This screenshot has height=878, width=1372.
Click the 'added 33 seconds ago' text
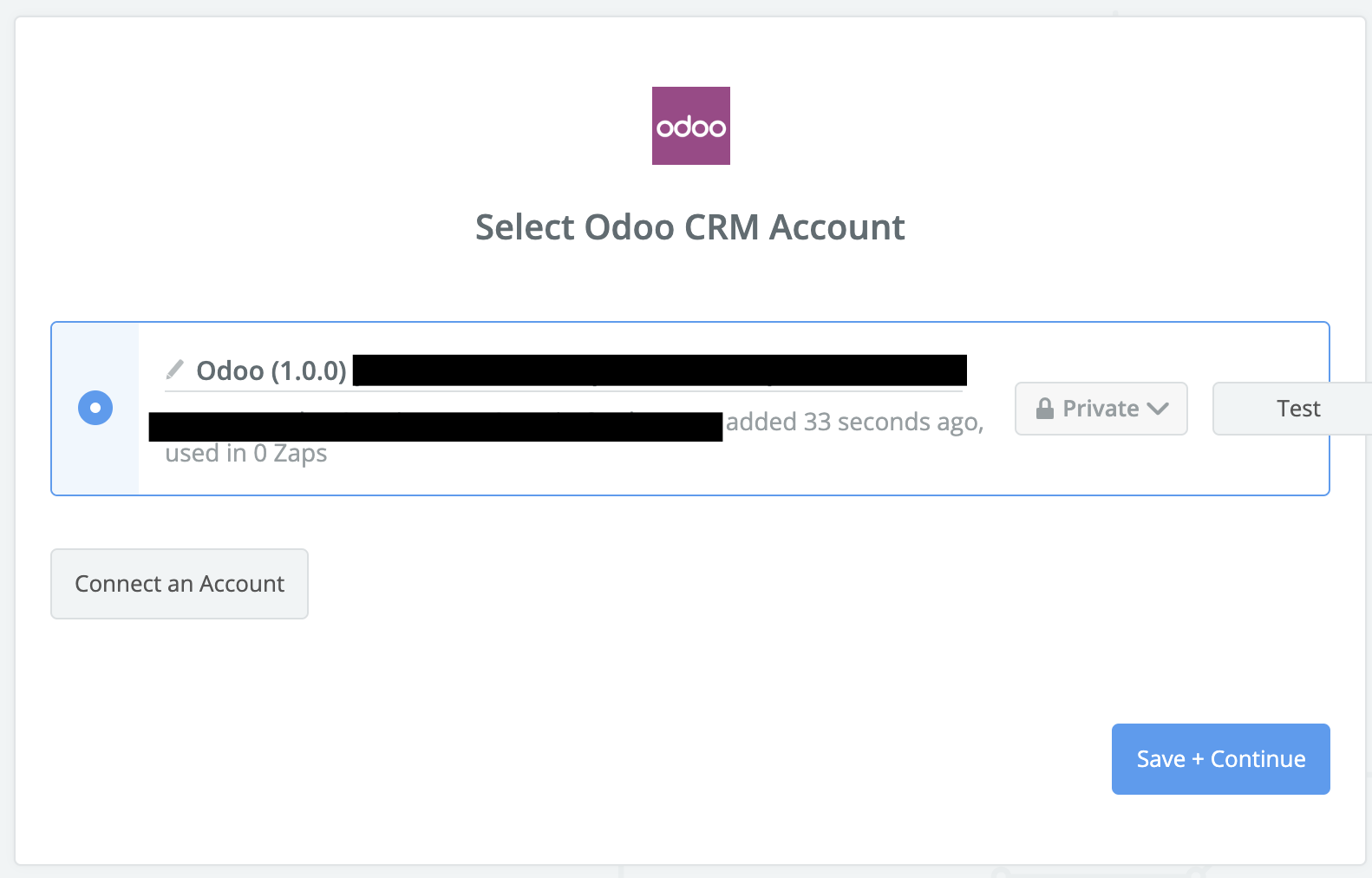tap(854, 422)
